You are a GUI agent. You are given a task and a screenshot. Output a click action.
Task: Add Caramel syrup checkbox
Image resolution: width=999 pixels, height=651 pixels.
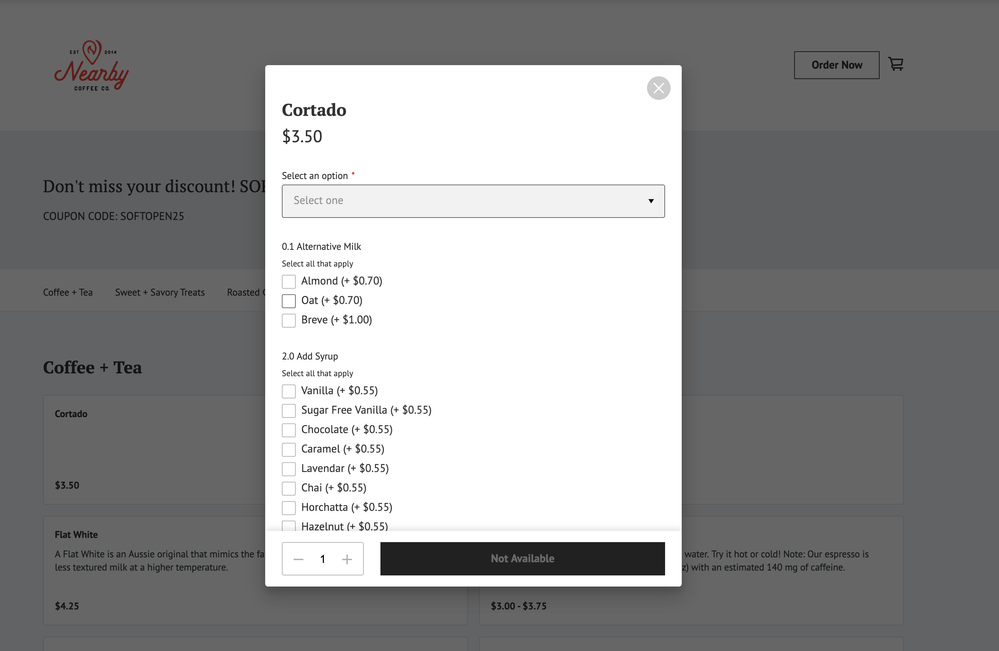[289, 450]
